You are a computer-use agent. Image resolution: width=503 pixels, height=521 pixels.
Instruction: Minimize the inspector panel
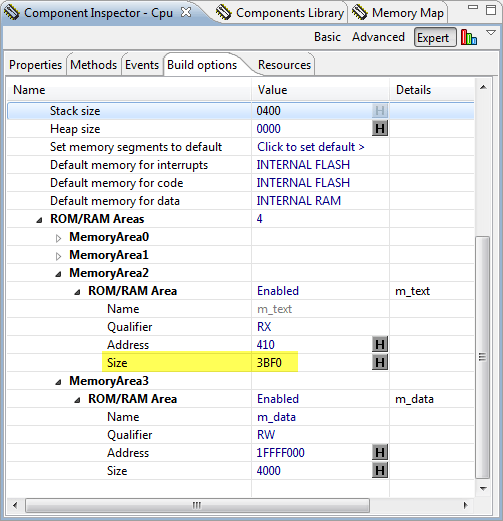(x=473, y=7)
